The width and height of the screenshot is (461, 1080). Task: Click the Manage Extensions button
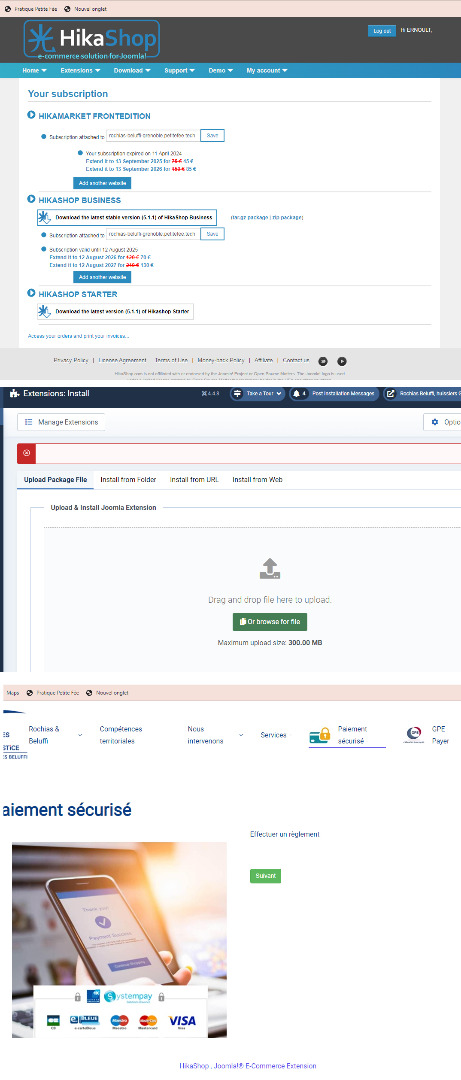61,422
